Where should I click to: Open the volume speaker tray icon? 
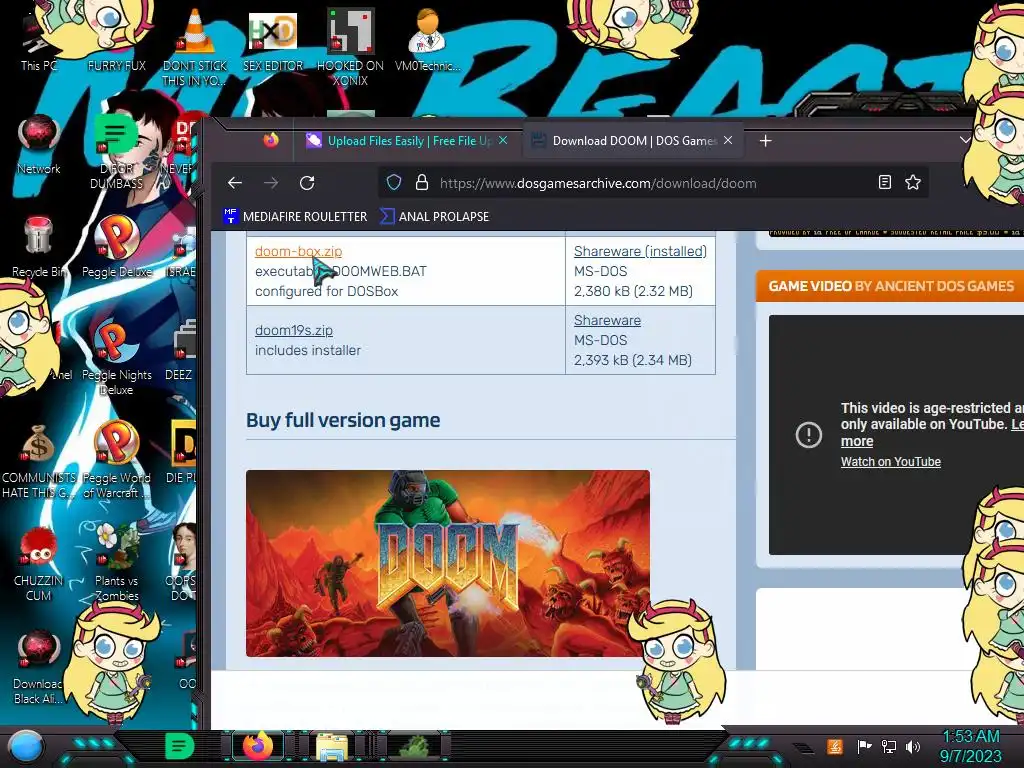tap(913, 746)
